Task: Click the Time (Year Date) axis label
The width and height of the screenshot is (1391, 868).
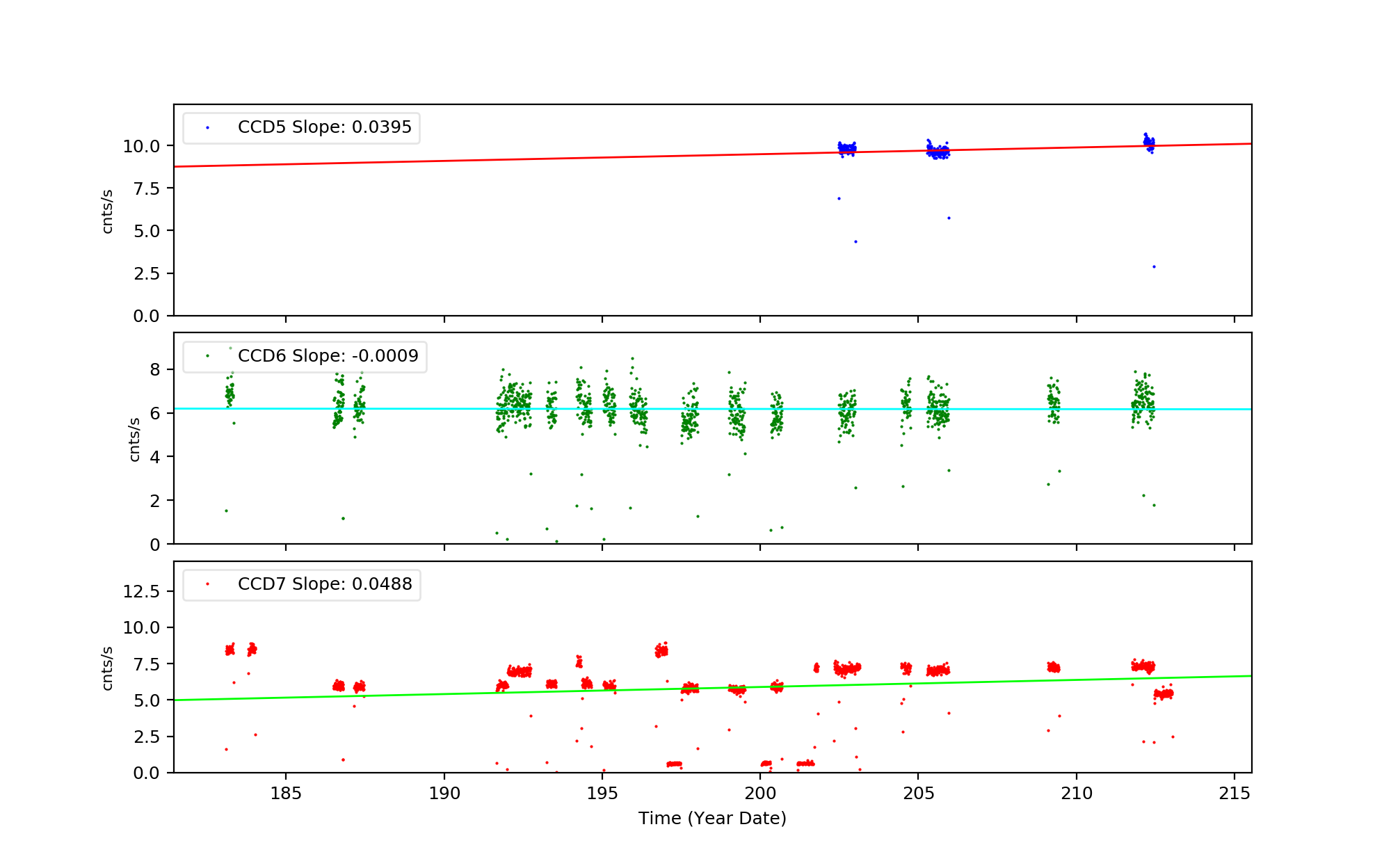Action: click(x=712, y=819)
